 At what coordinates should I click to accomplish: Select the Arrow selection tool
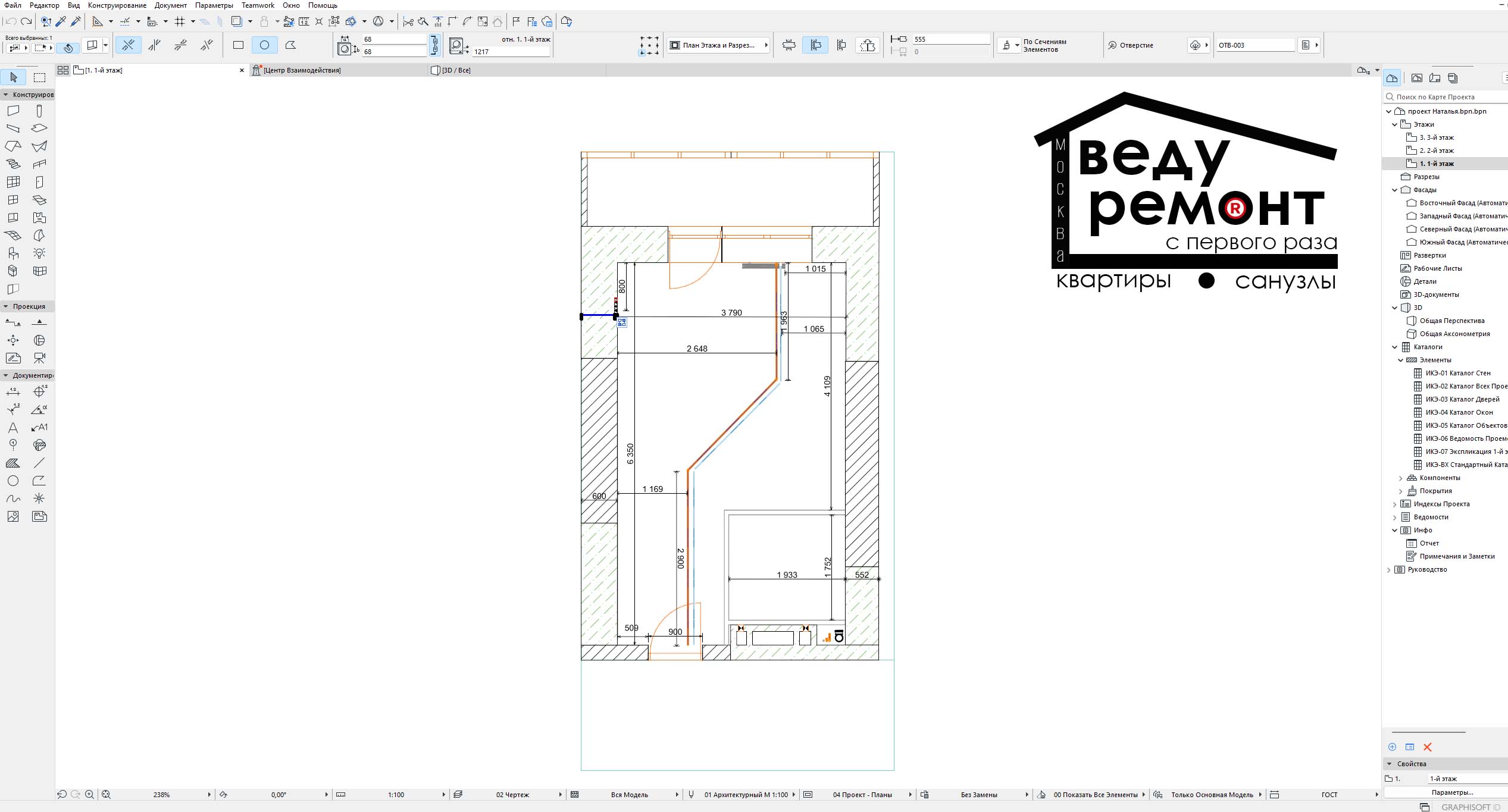14,77
